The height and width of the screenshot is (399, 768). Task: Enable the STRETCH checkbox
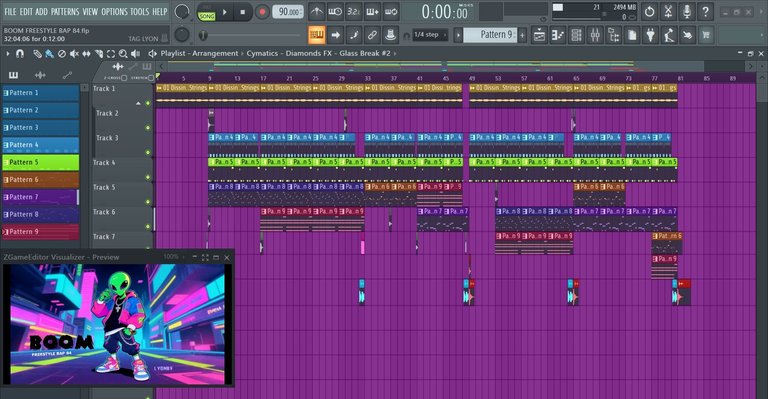pos(151,78)
